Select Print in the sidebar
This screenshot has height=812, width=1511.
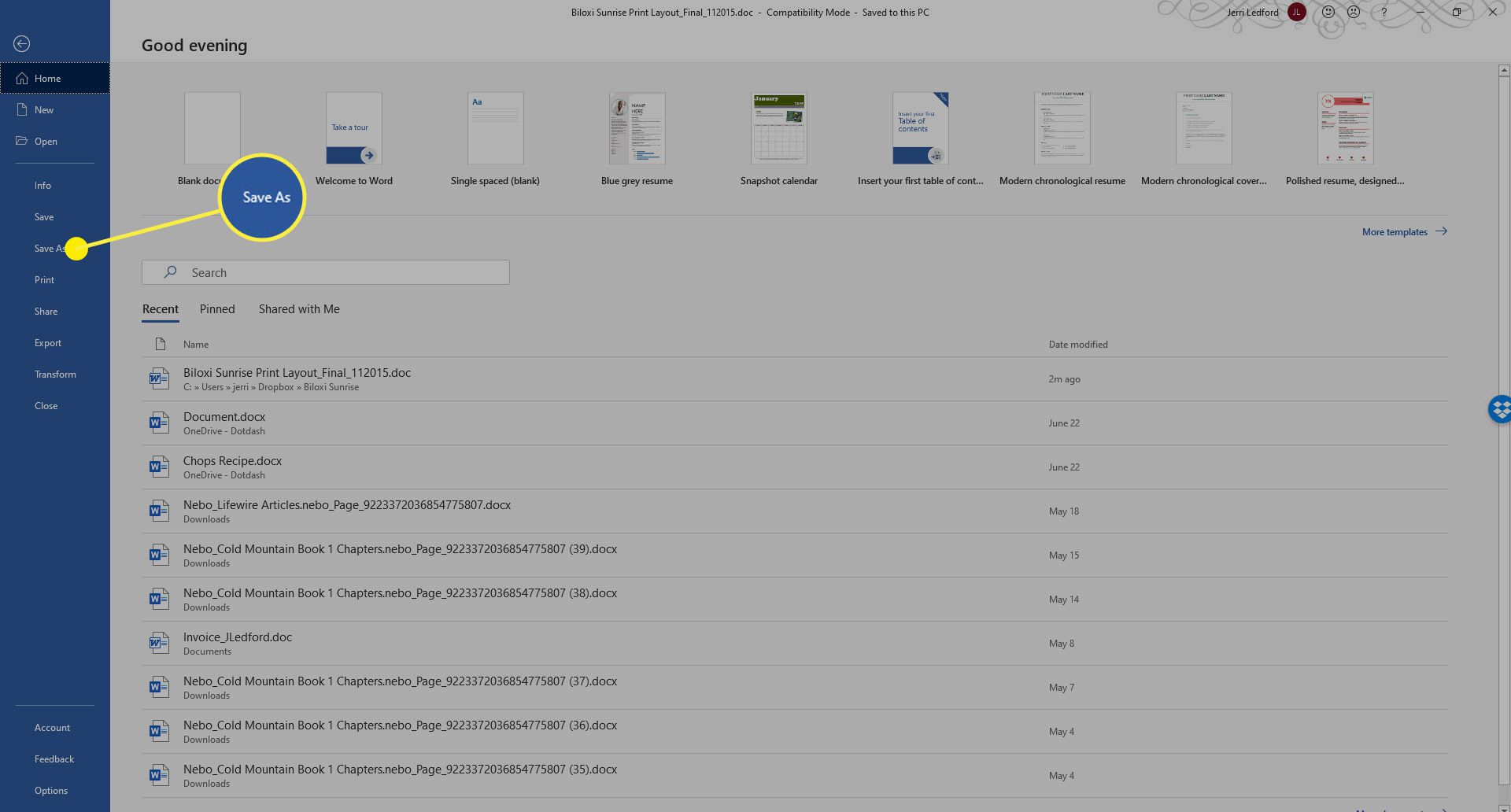55,280
